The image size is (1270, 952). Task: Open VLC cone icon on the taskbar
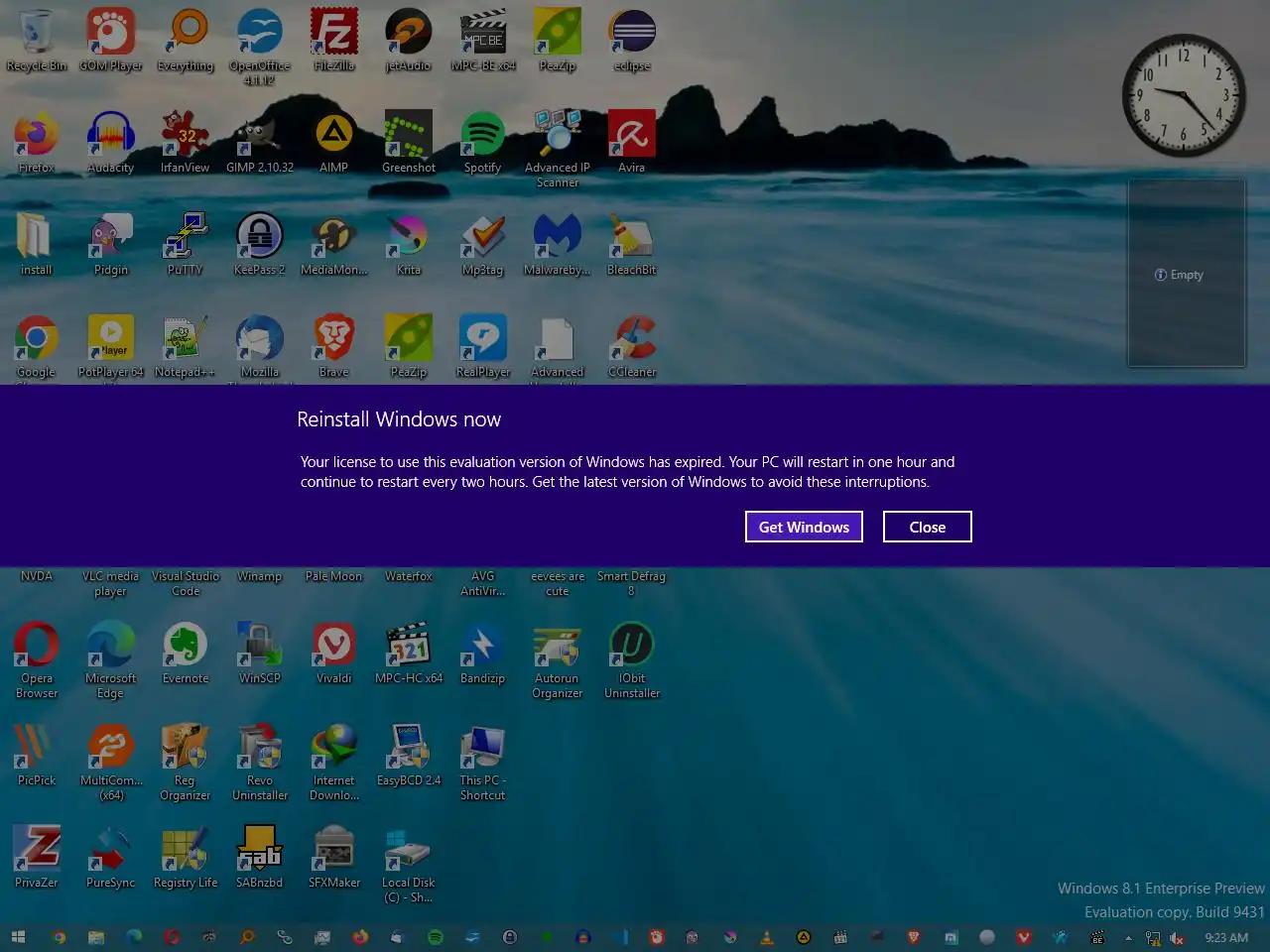click(766, 937)
